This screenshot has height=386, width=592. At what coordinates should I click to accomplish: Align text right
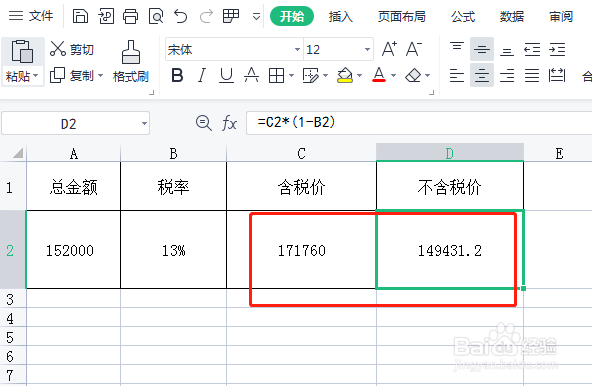coord(507,76)
